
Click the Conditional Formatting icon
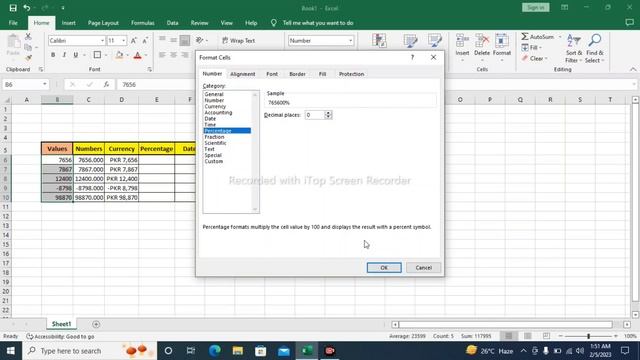(379, 41)
